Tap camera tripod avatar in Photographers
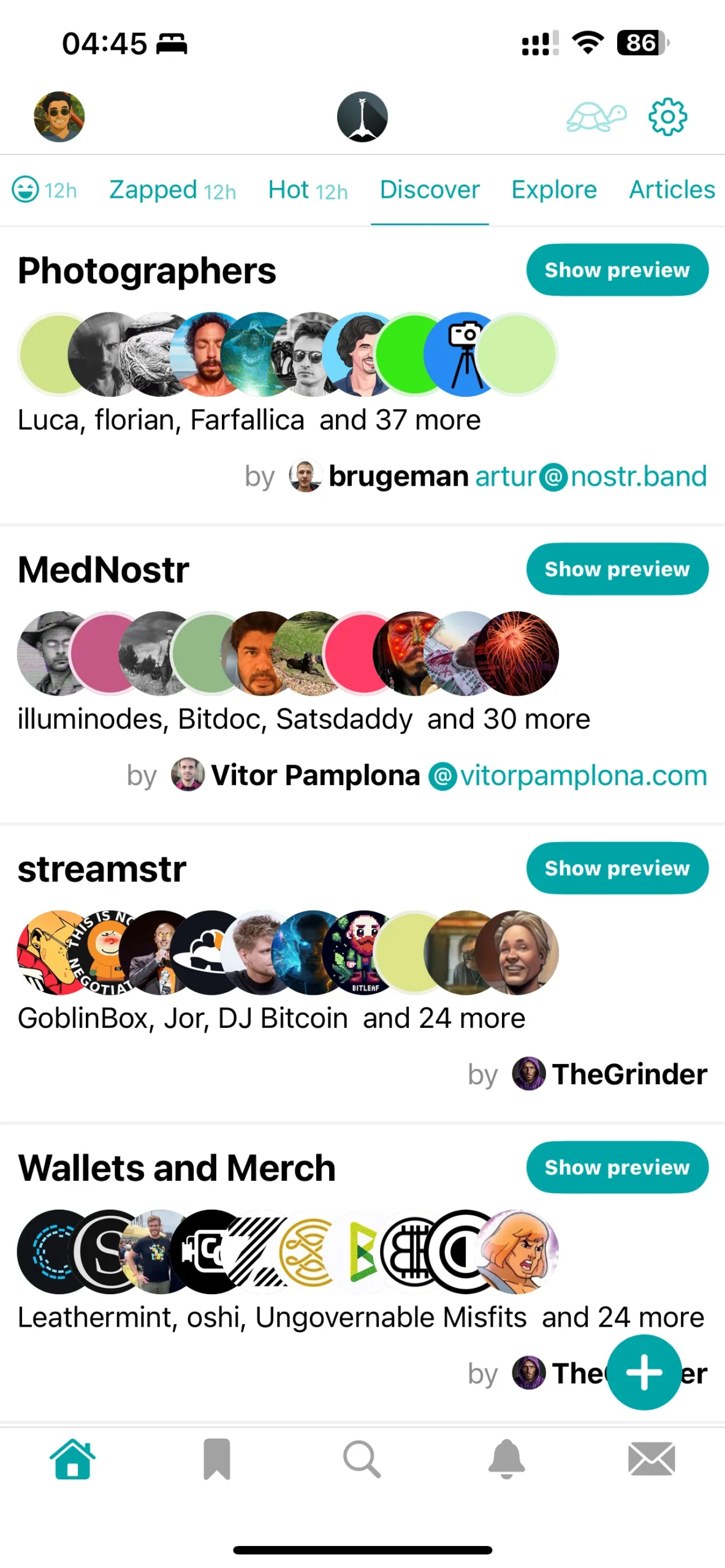725x1568 pixels. coord(466,353)
